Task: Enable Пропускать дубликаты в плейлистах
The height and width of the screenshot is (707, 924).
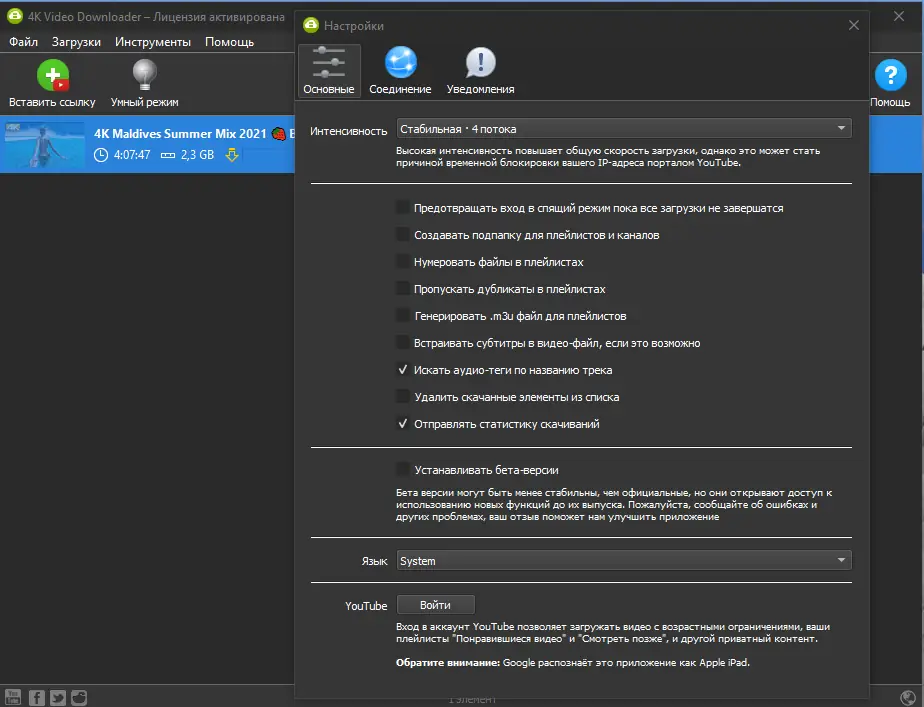Action: click(x=402, y=289)
